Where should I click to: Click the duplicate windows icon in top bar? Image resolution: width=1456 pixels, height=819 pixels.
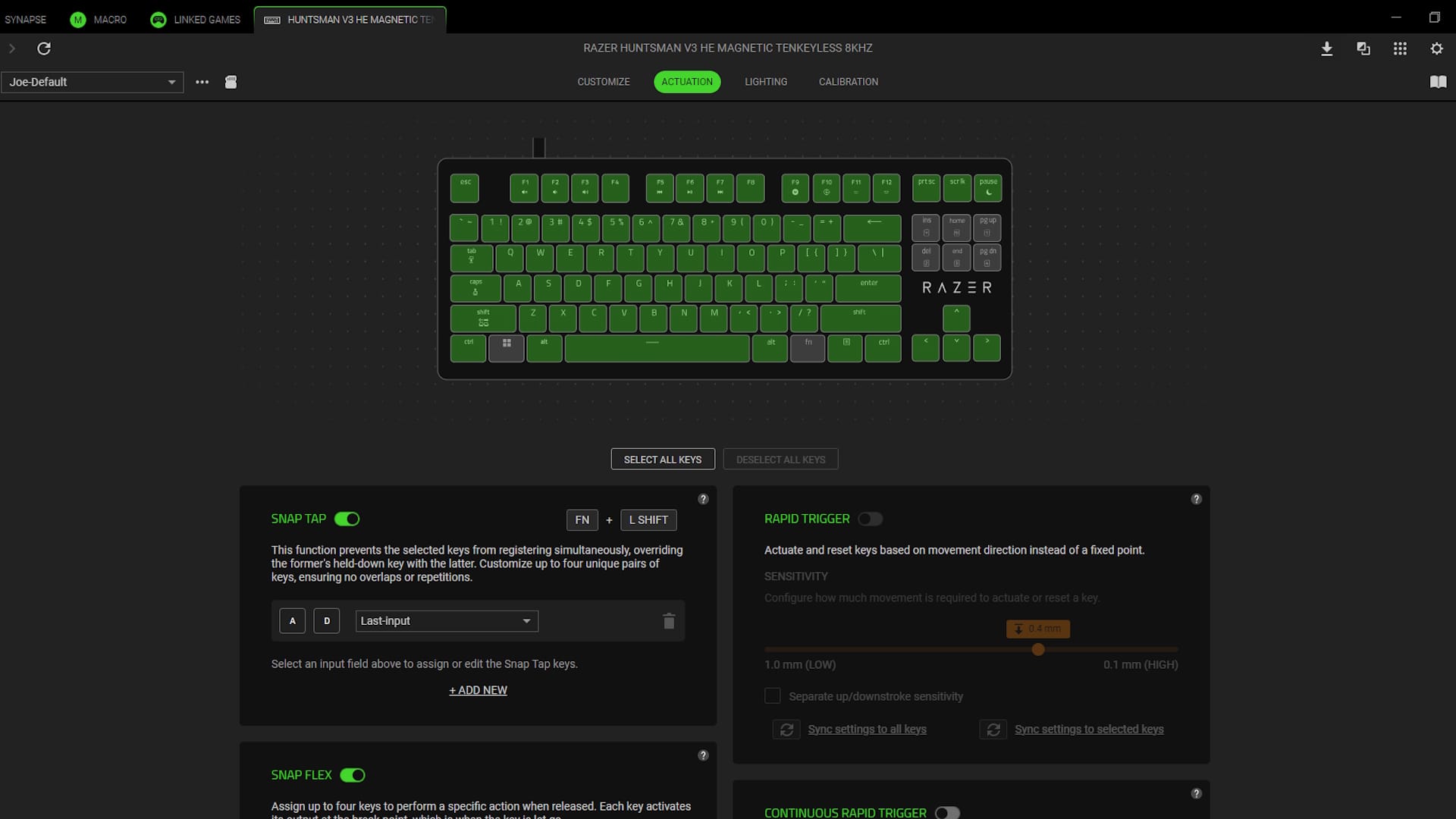[x=1363, y=49]
